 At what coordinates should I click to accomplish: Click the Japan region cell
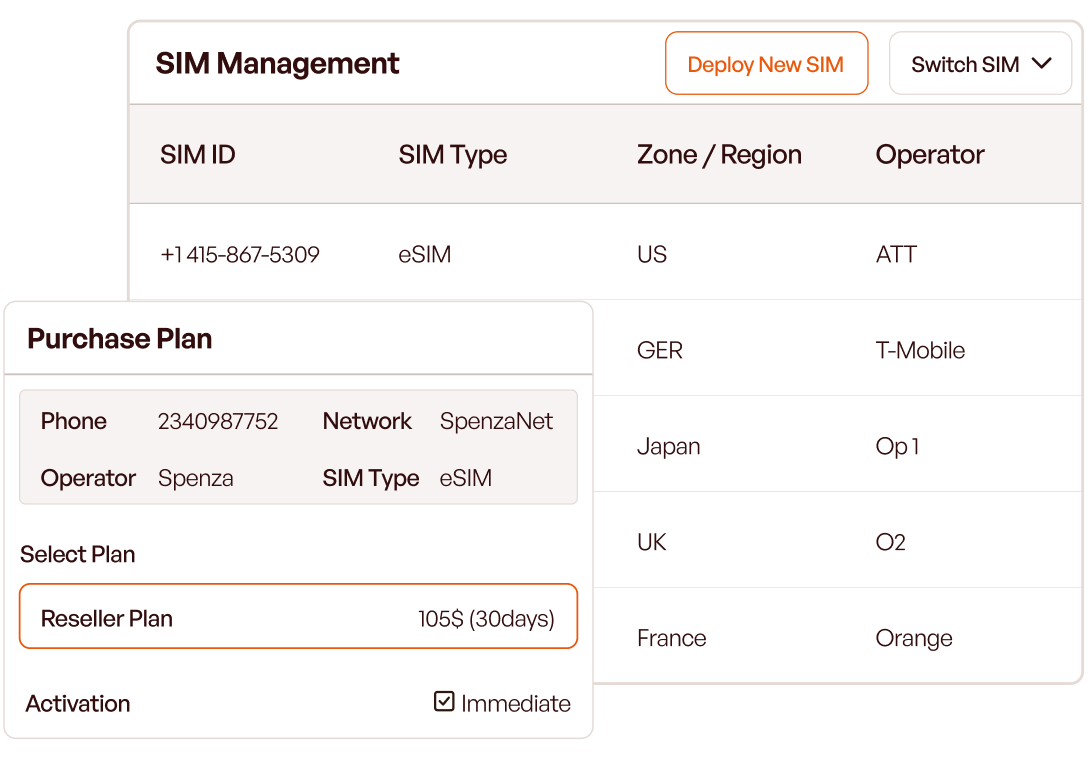668,447
